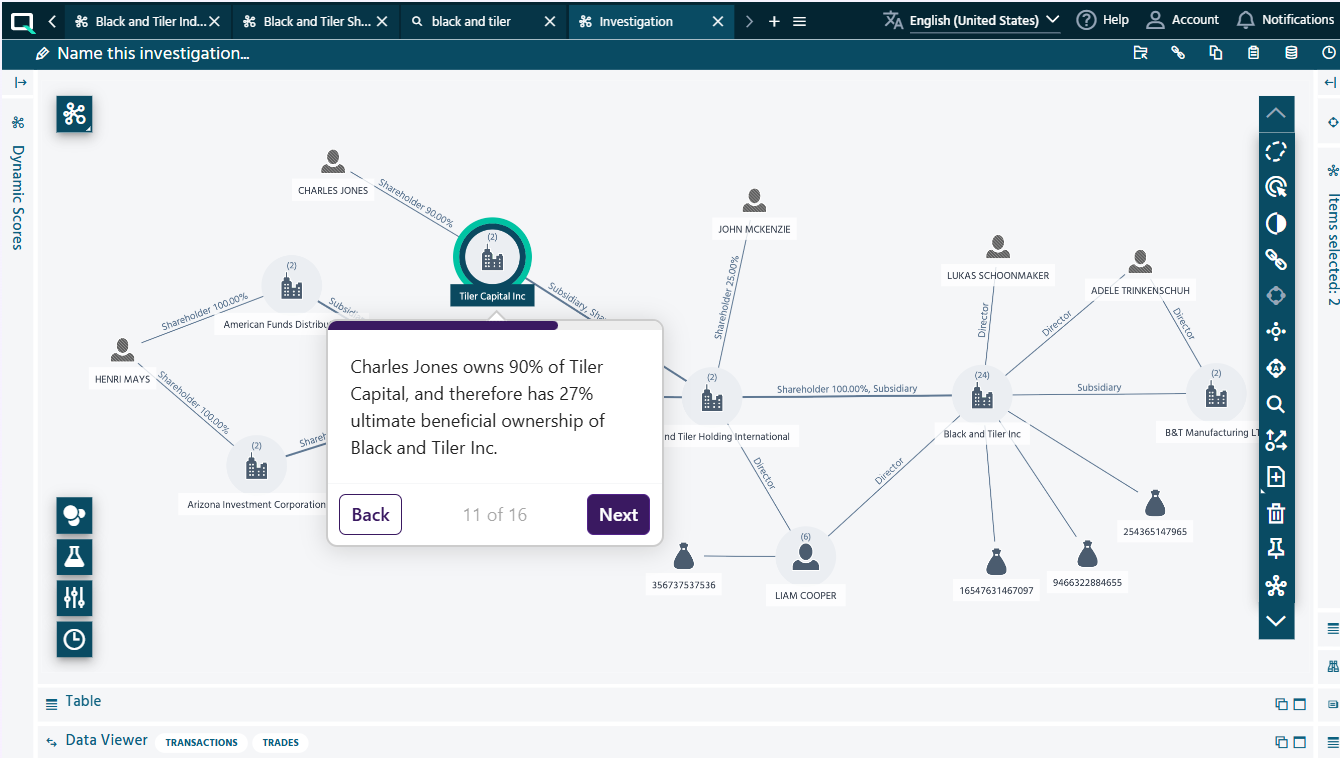Select the lasso selection tool
Viewport: 1340px width, 758px height.
pos(1276,152)
